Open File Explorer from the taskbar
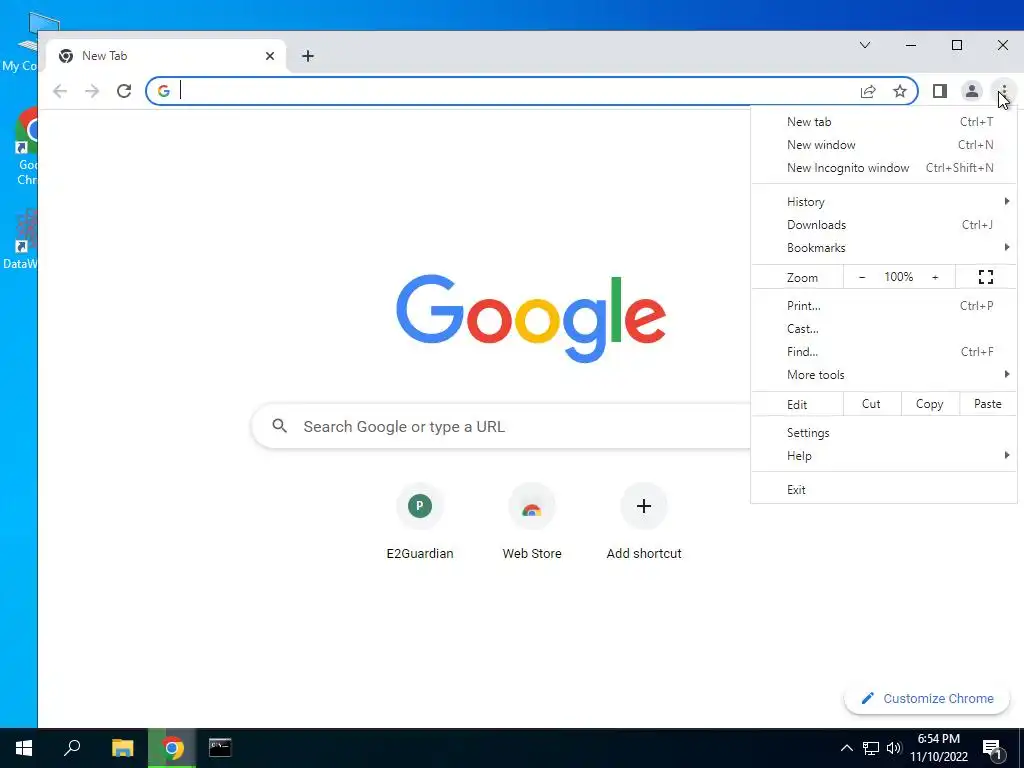This screenshot has width=1024, height=768. [122, 748]
